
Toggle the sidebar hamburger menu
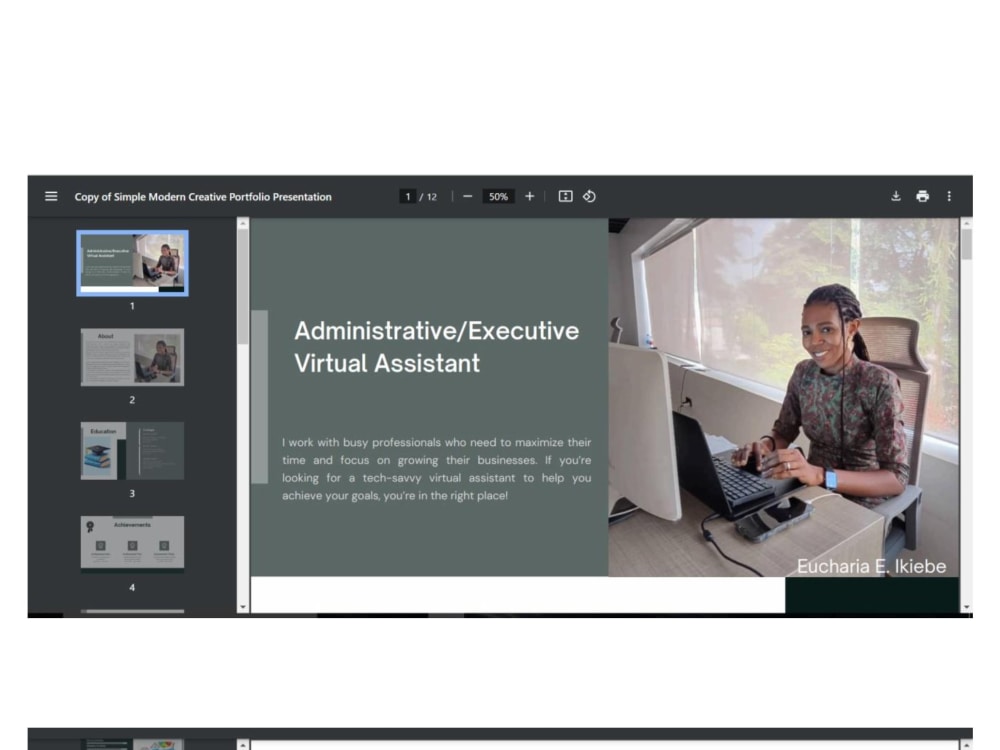pyautogui.click(x=51, y=196)
